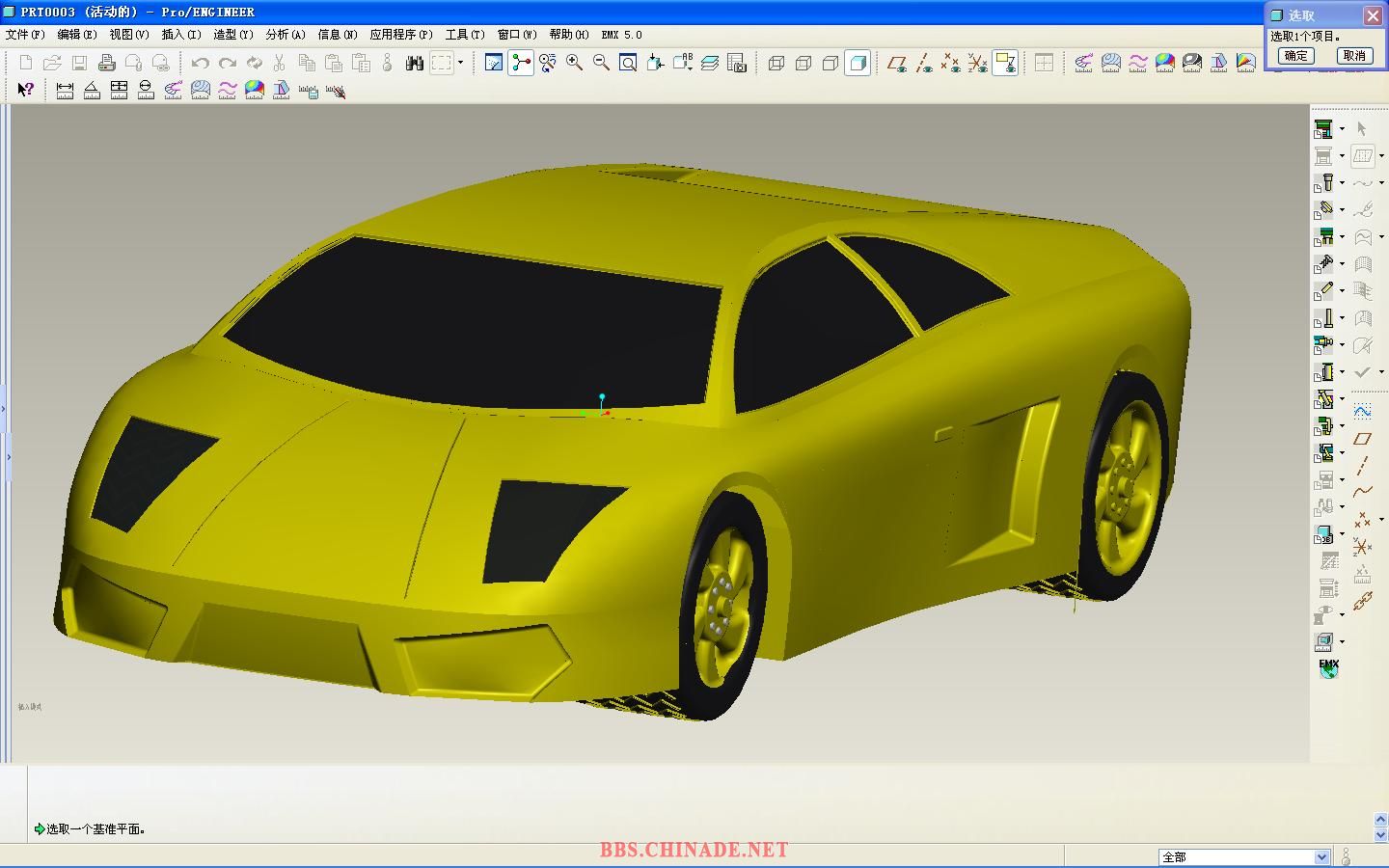Expand datum points tool dropdown arrow
This screenshot has height=868, width=1389.
pos(1381,520)
